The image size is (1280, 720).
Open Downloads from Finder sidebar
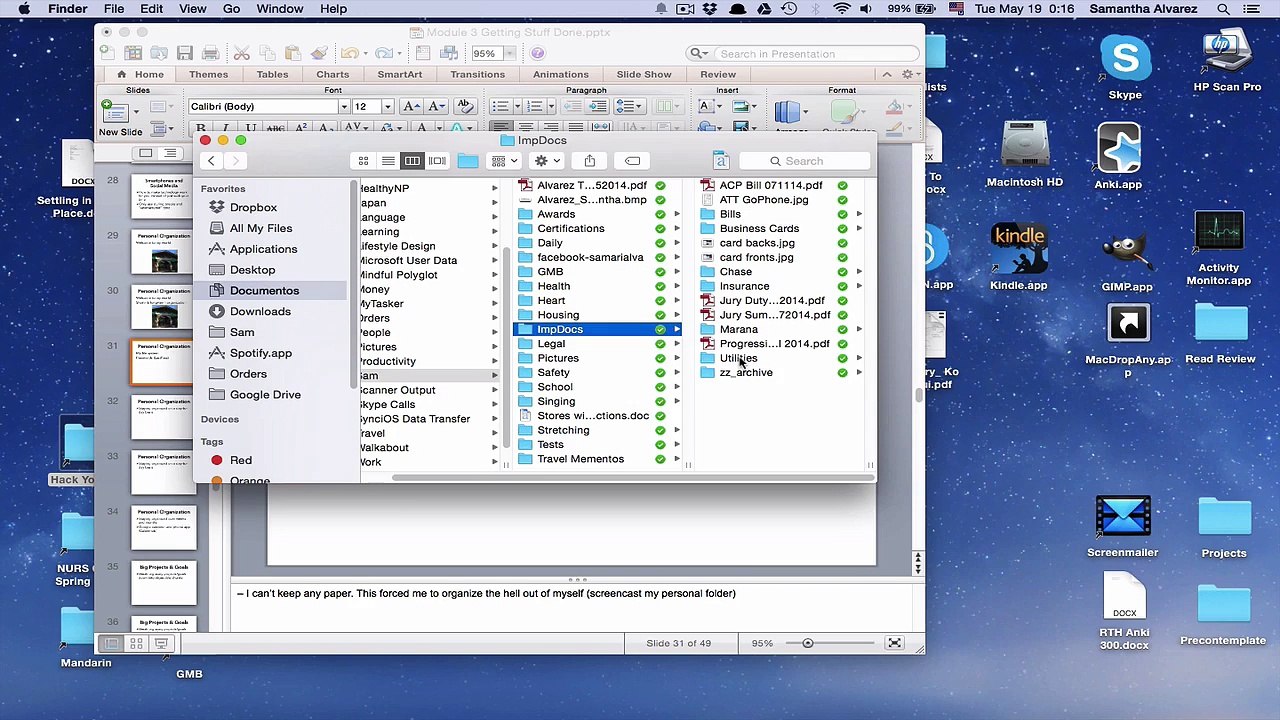pos(260,311)
